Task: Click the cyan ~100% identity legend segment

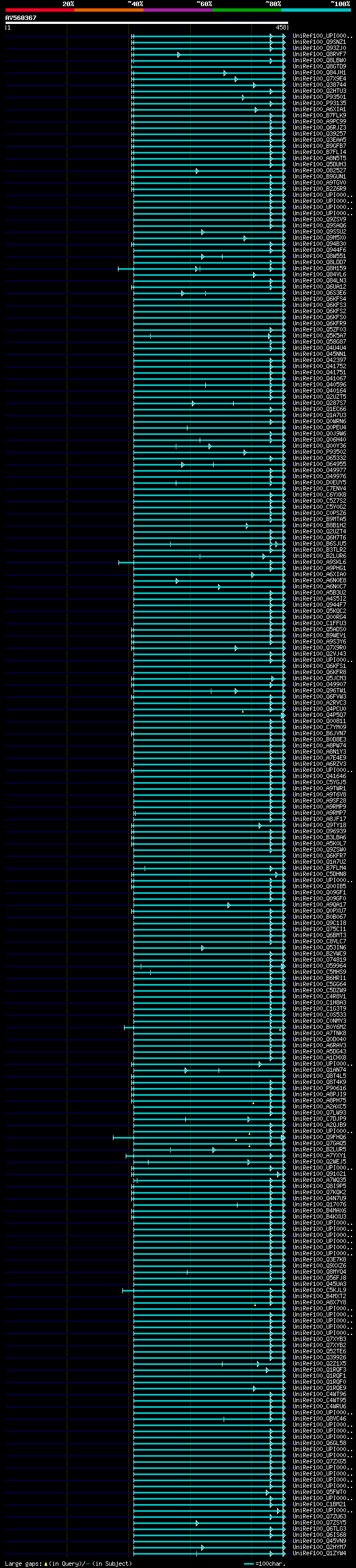Action: pyautogui.click(x=316, y=10)
